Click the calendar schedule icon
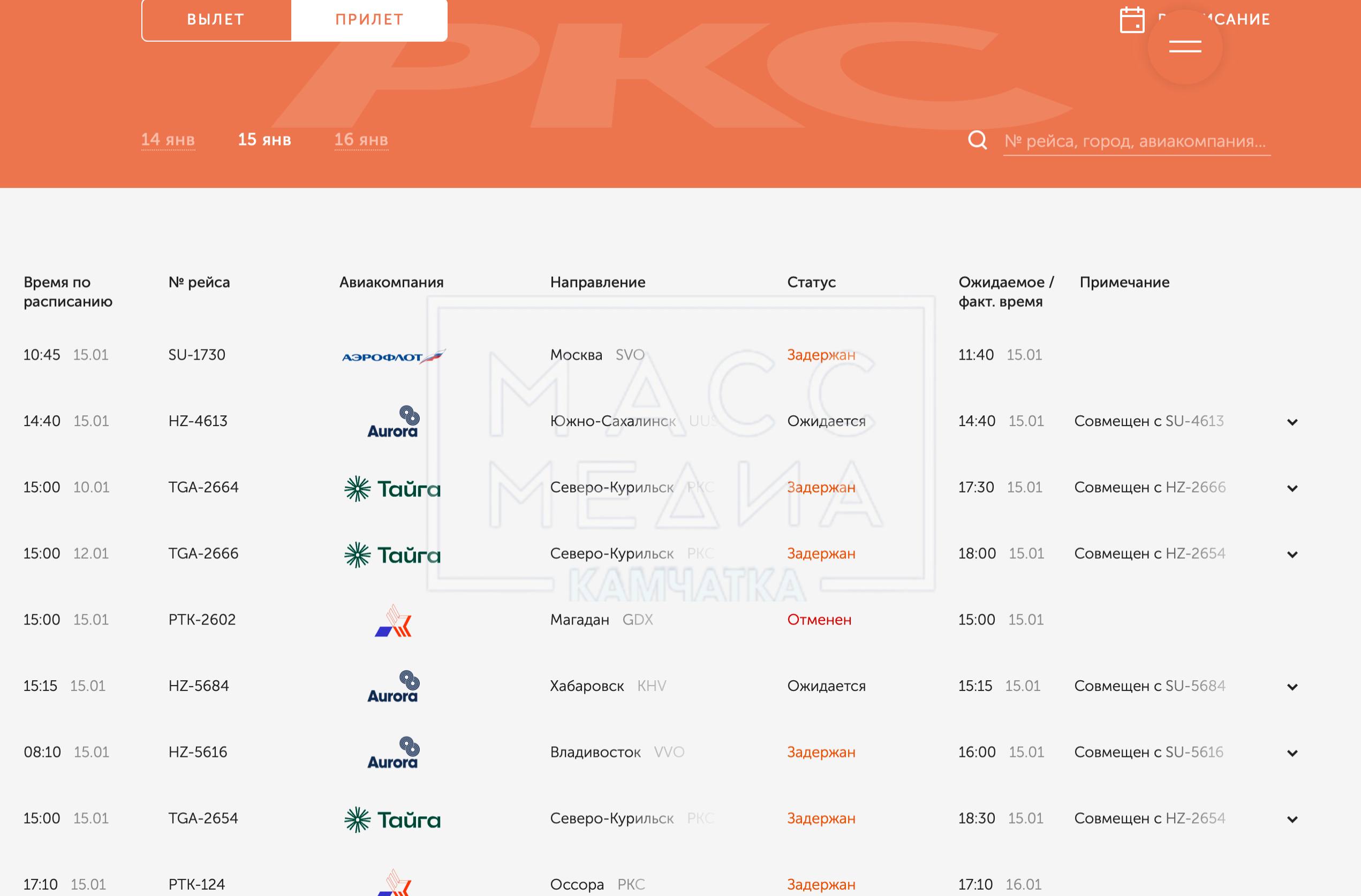Image resolution: width=1361 pixels, height=896 pixels. click(1132, 20)
